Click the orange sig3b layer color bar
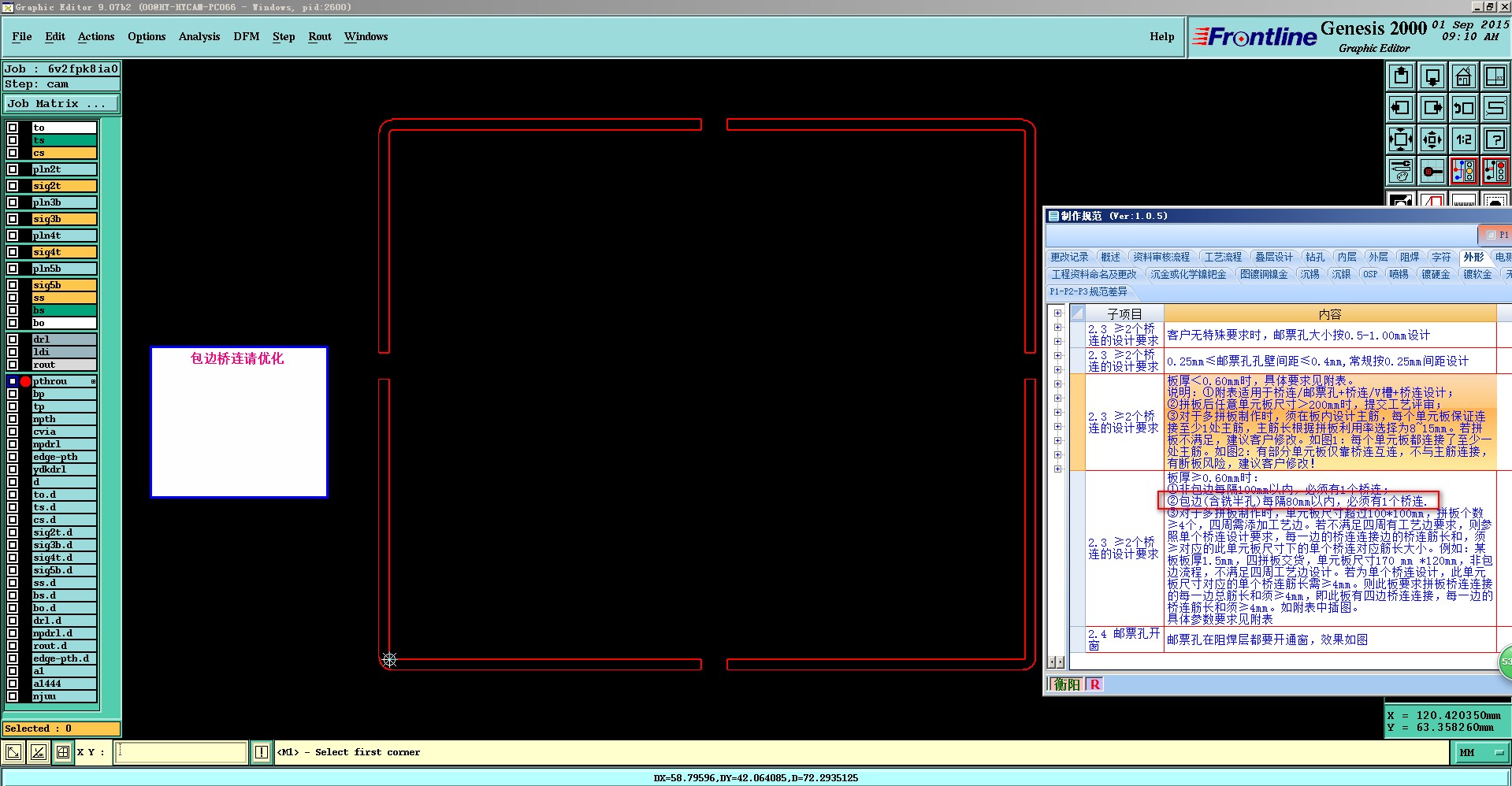 [64, 219]
